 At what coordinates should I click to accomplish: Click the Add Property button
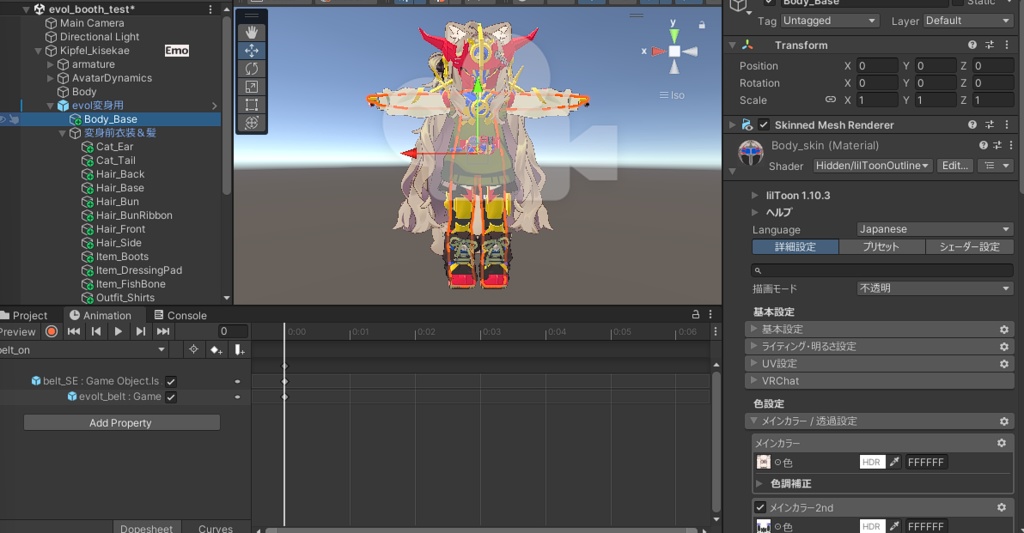click(x=121, y=423)
